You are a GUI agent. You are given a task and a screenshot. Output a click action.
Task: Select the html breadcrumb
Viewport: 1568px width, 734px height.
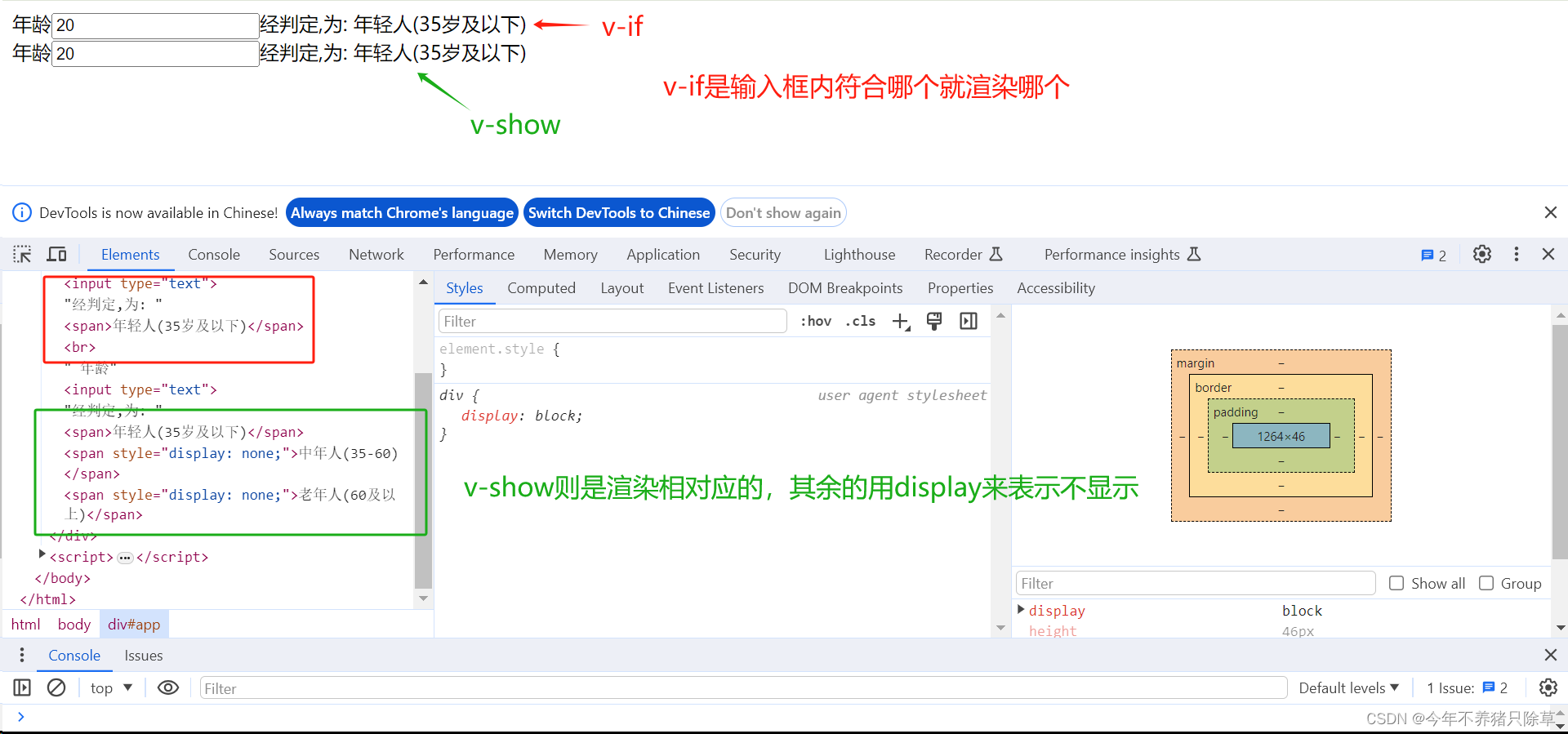point(25,625)
